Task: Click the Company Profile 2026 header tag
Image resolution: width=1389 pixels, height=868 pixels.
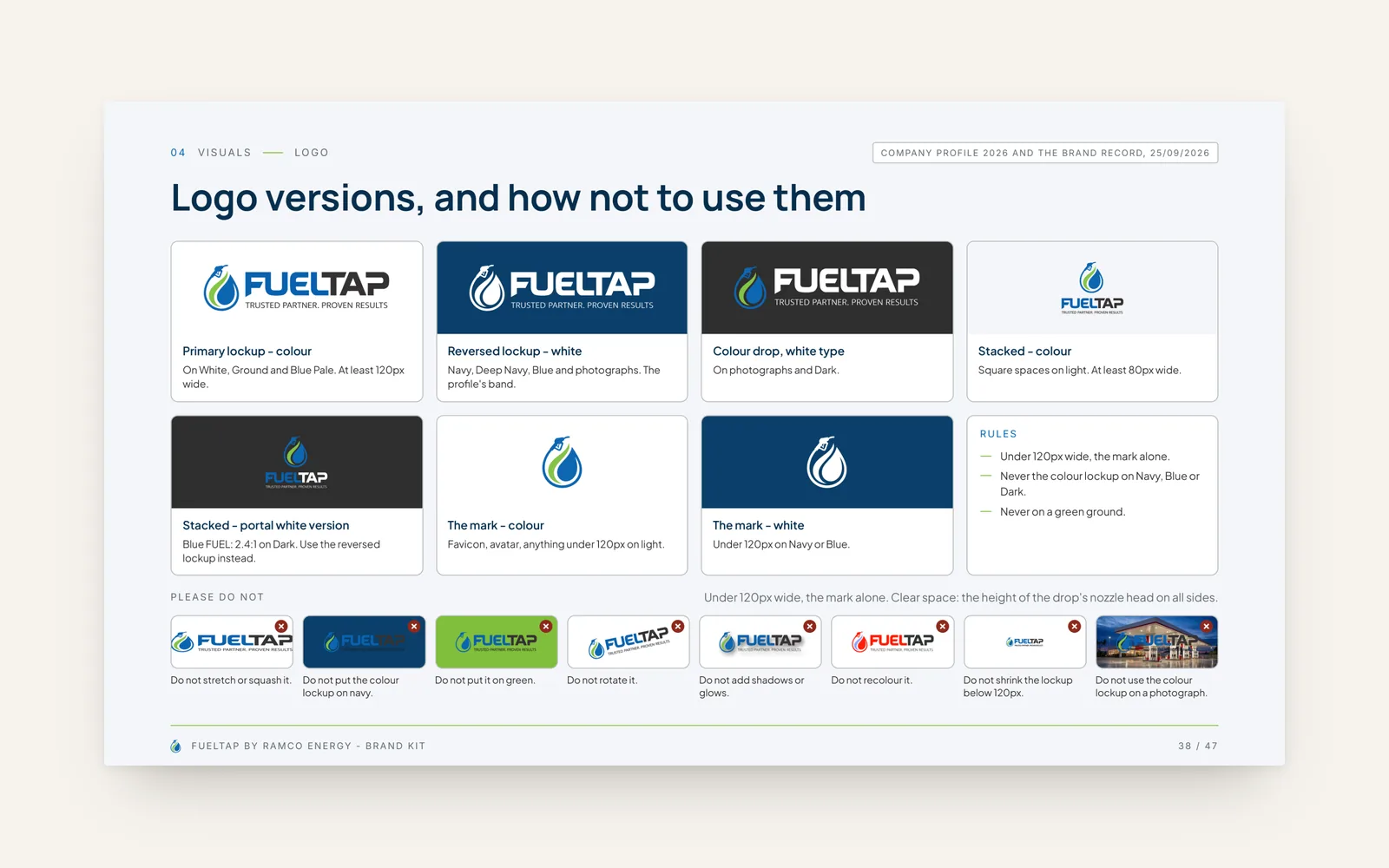Action: [x=1045, y=153]
